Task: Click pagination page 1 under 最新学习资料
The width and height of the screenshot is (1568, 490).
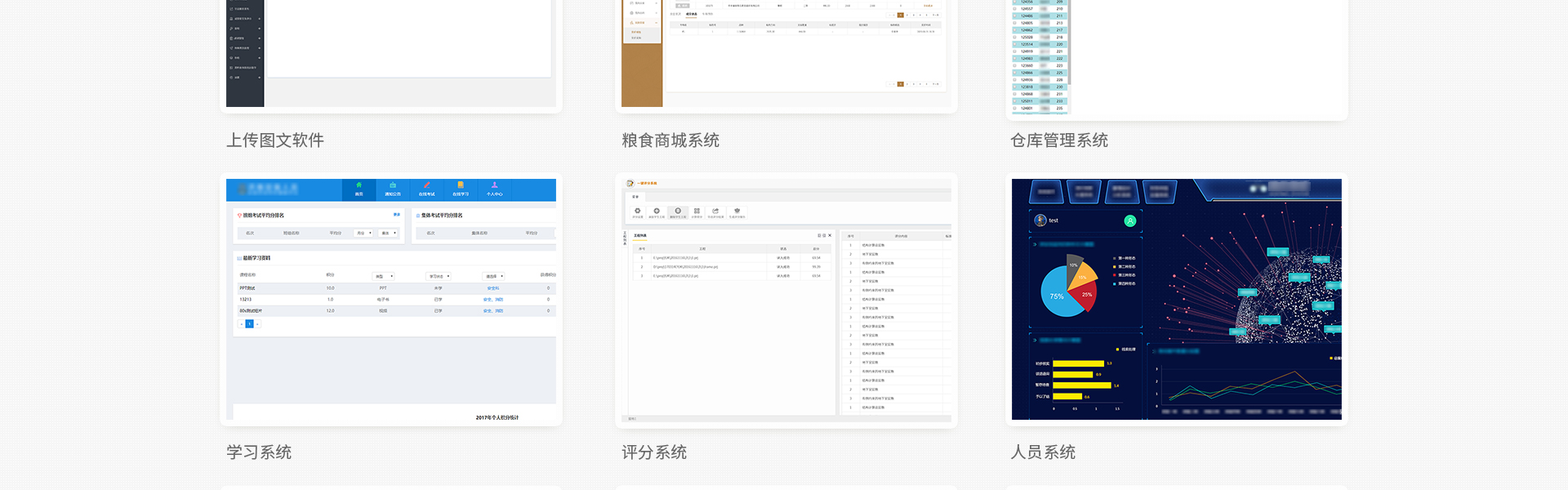Action: pos(249,324)
